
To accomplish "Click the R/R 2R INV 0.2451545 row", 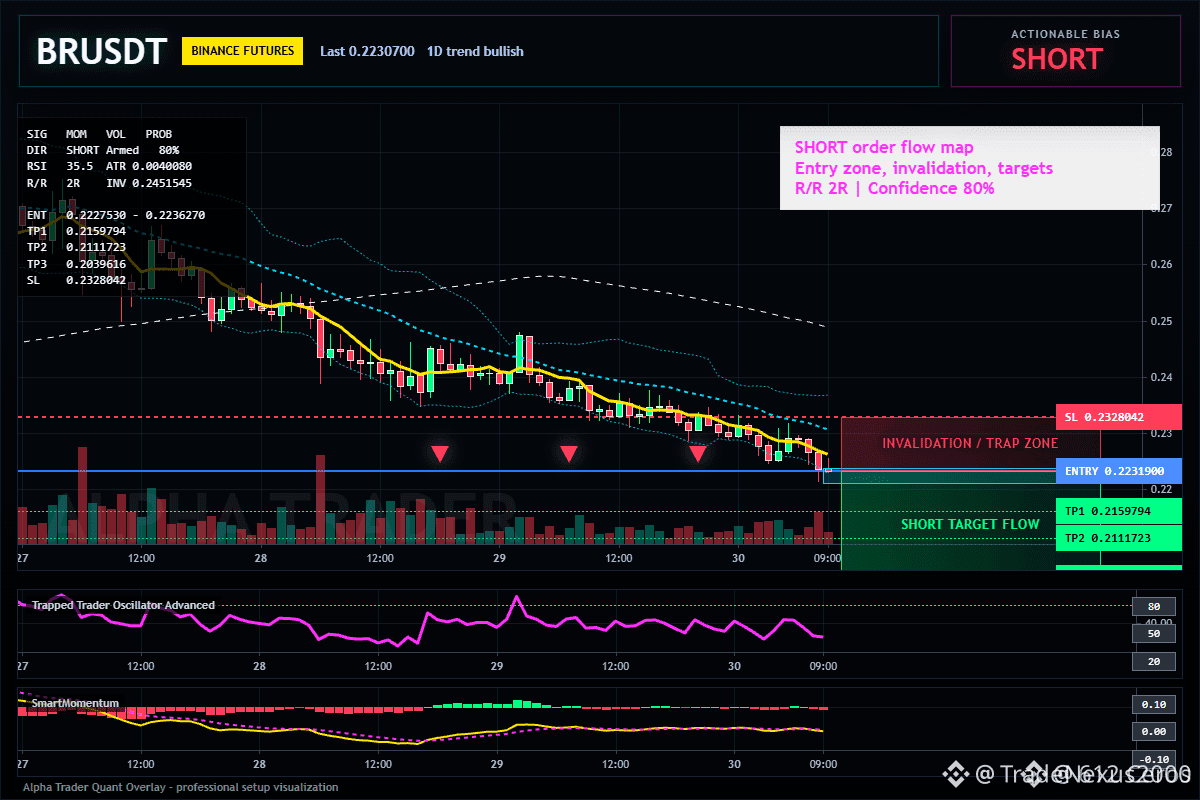I will pos(109,183).
